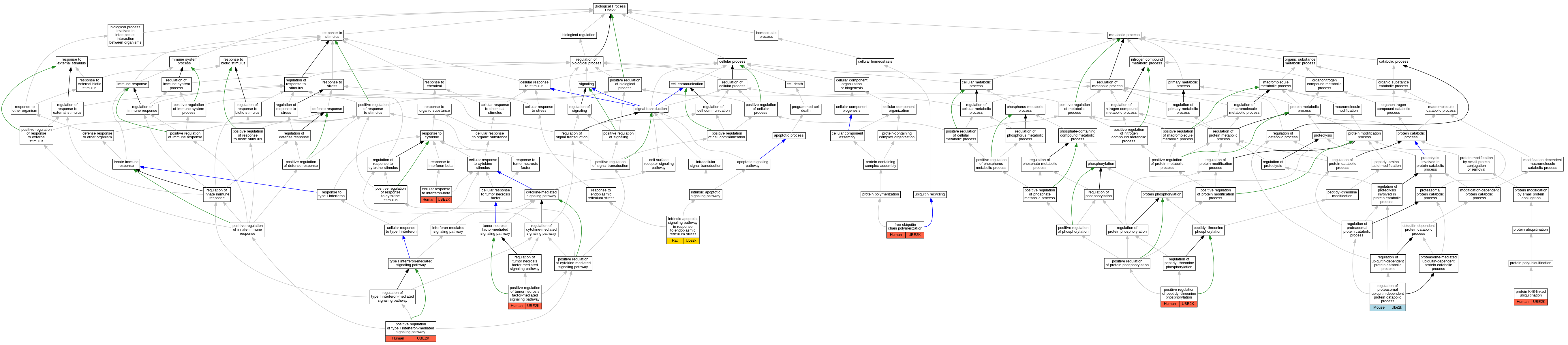Select the 'macromolecule catabolic process' node
This screenshot has width=1568, height=345.
(x=1441, y=109)
